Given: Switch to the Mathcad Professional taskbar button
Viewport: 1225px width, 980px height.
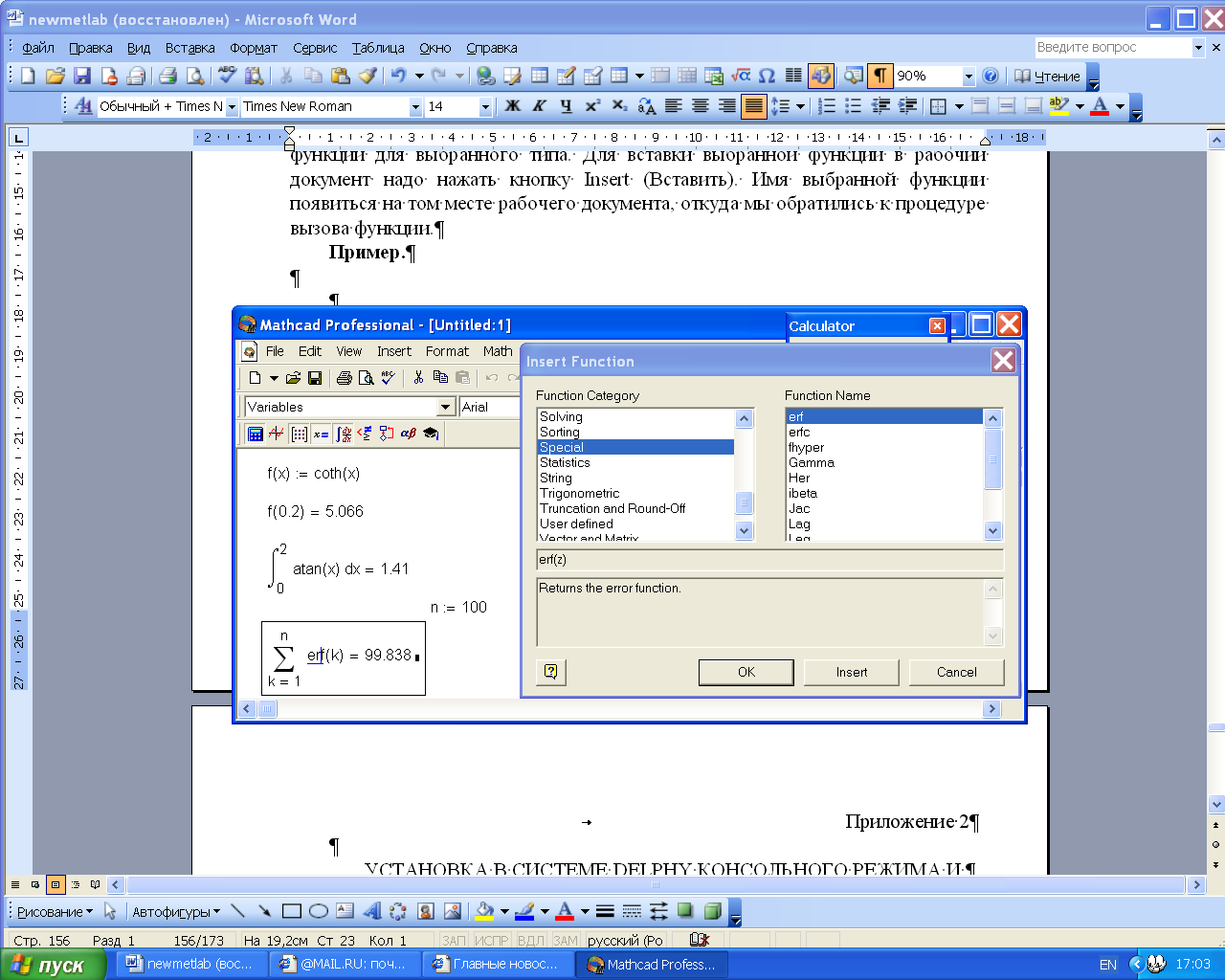Looking at the screenshot, I should point(653,965).
